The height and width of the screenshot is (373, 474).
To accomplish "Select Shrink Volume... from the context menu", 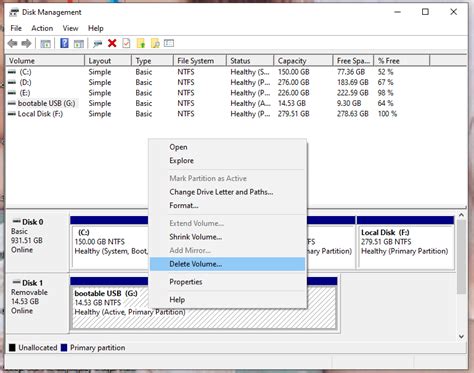I will (227, 237).
